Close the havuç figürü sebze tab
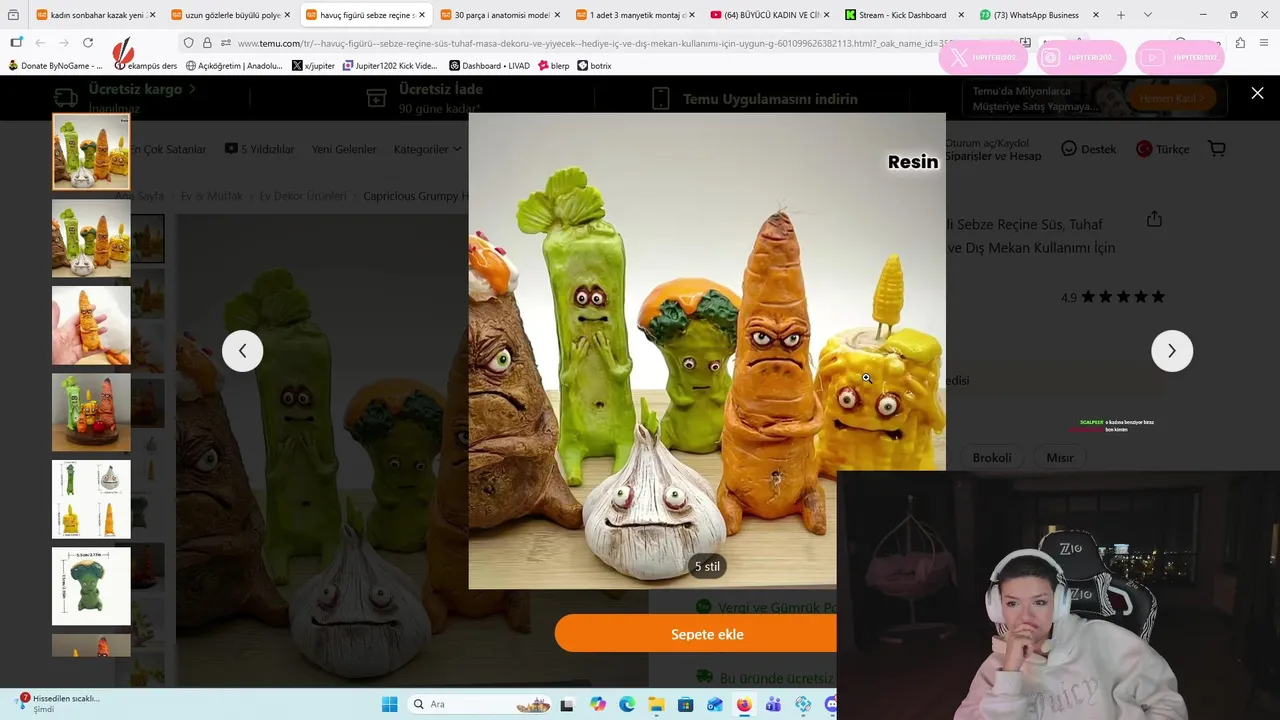Viewport: 1280px width, 720px height. (421, 15)
